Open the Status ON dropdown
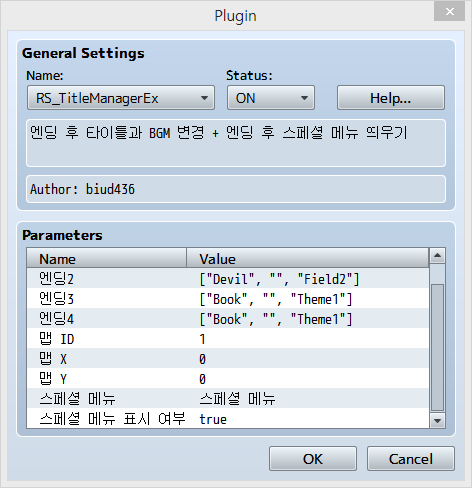 [x=271, y=98]
